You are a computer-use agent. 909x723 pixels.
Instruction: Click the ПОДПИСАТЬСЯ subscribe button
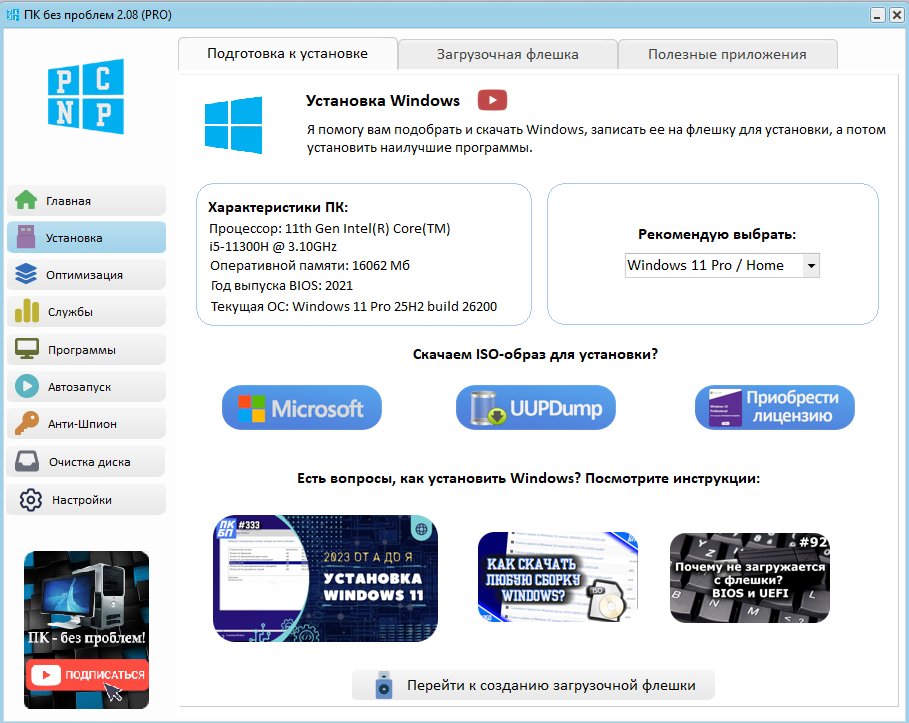tap(87, 675)
